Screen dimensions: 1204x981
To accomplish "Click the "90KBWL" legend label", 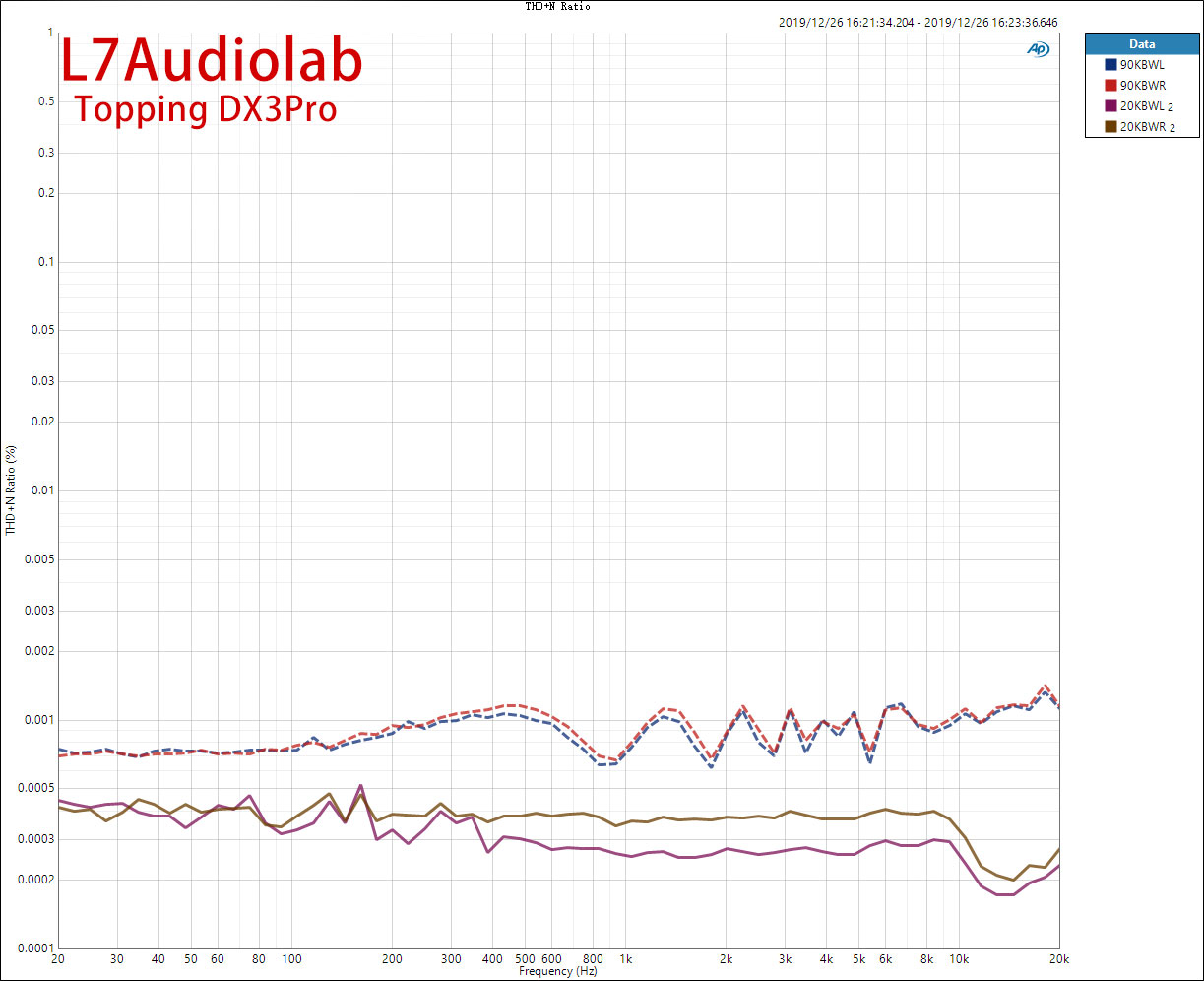I will pos(1142,65).
